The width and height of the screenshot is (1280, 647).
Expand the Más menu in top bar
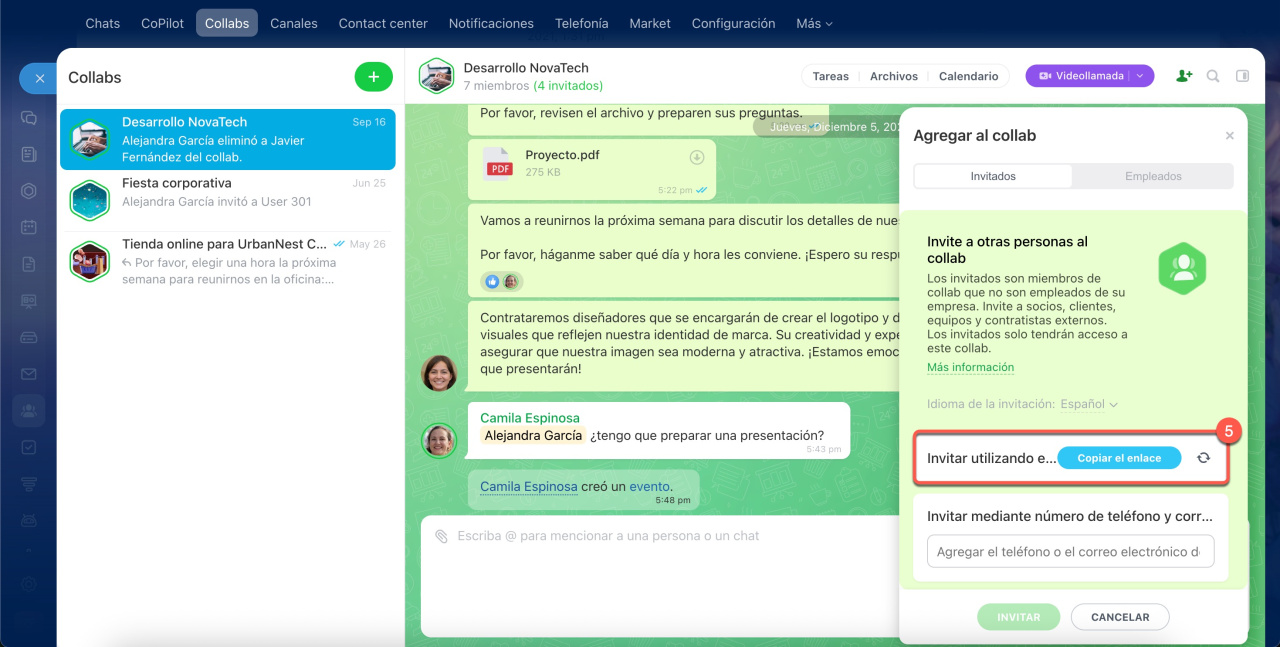pyautogui.click(x=813, y=23)
